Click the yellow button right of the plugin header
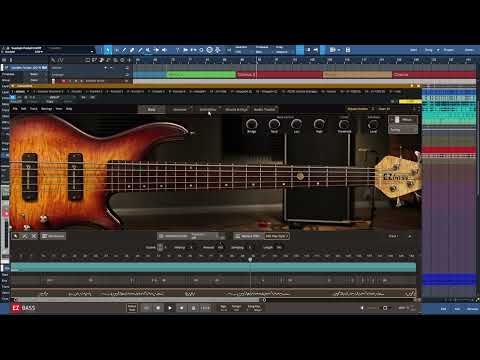This screenshot has height=360, width=480. [410, 101]
